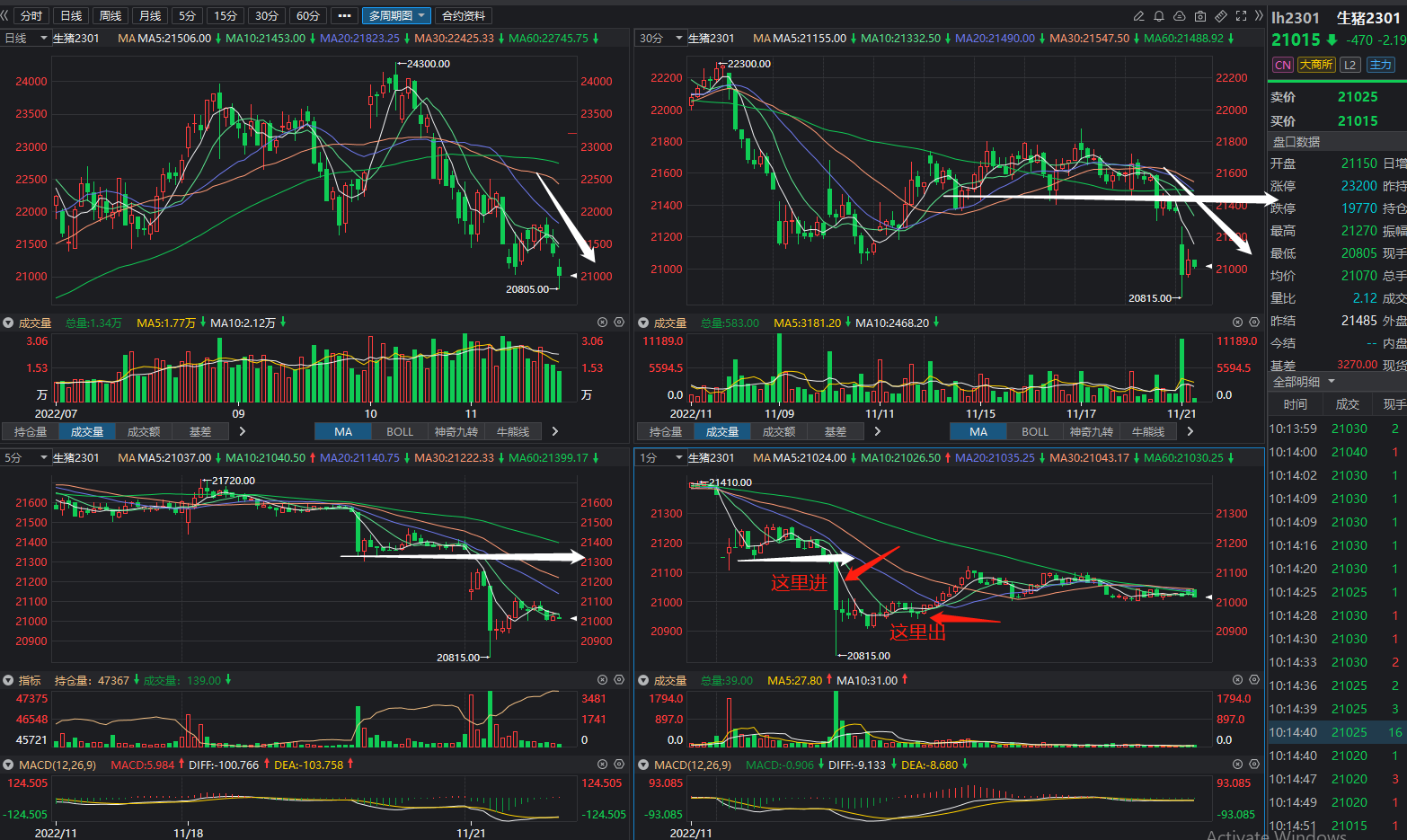Open settings for 1-minute chart volume indicator
The image size is (1407, 840).
pyautogui.click(x=1254, y=680)
